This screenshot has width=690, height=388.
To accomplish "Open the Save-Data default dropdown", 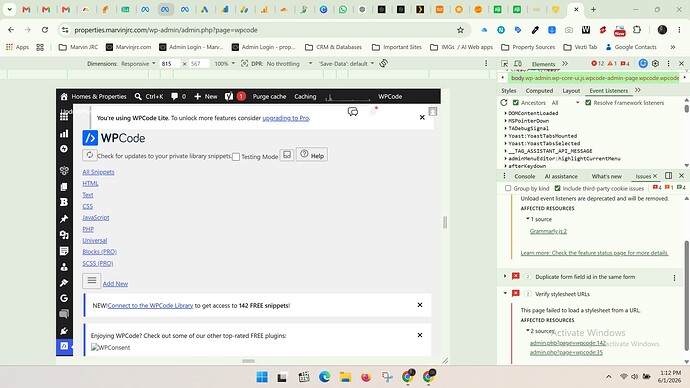I will click(x=347, y=64).
